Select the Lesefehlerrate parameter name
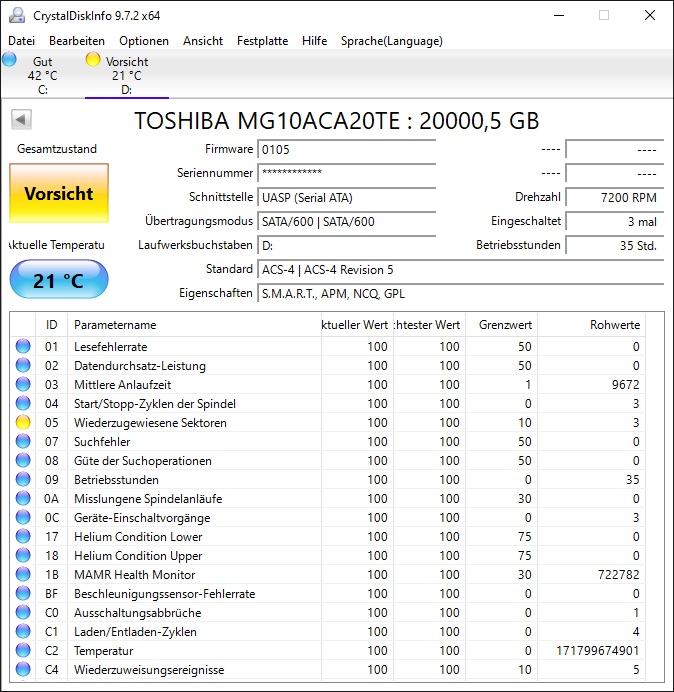674x692 pixels. 110,347
